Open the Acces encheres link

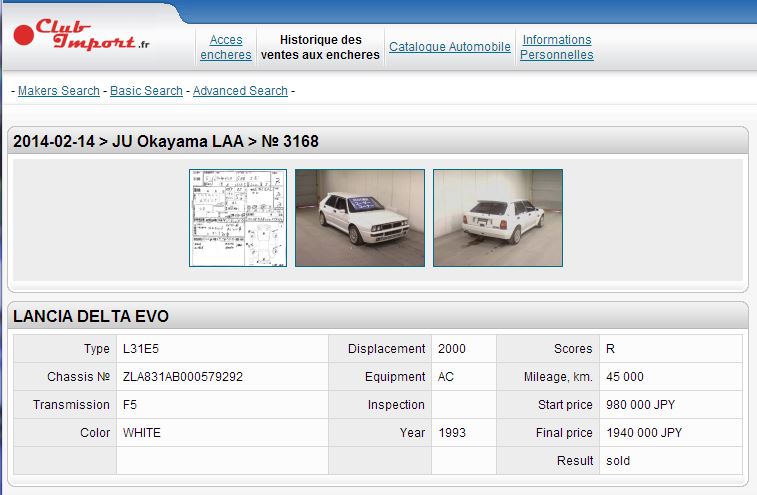(226, 47)
